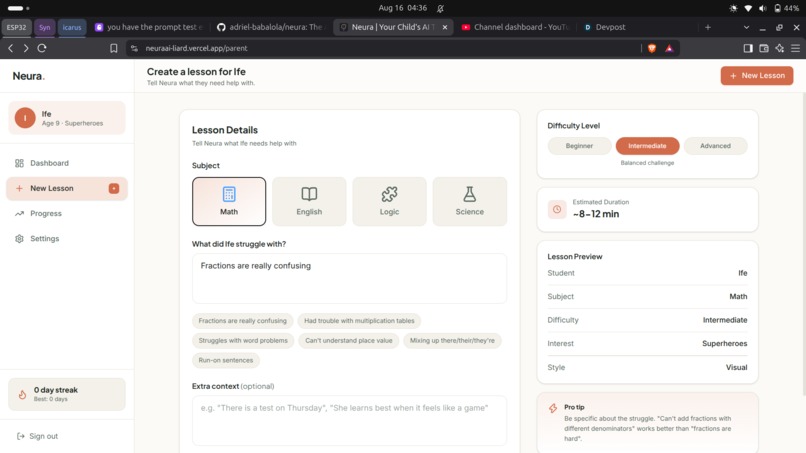The width and height of the screenshot is (806, 453).
Task: Set difficulty to Advanced
Action: click(x=715, y=146)
